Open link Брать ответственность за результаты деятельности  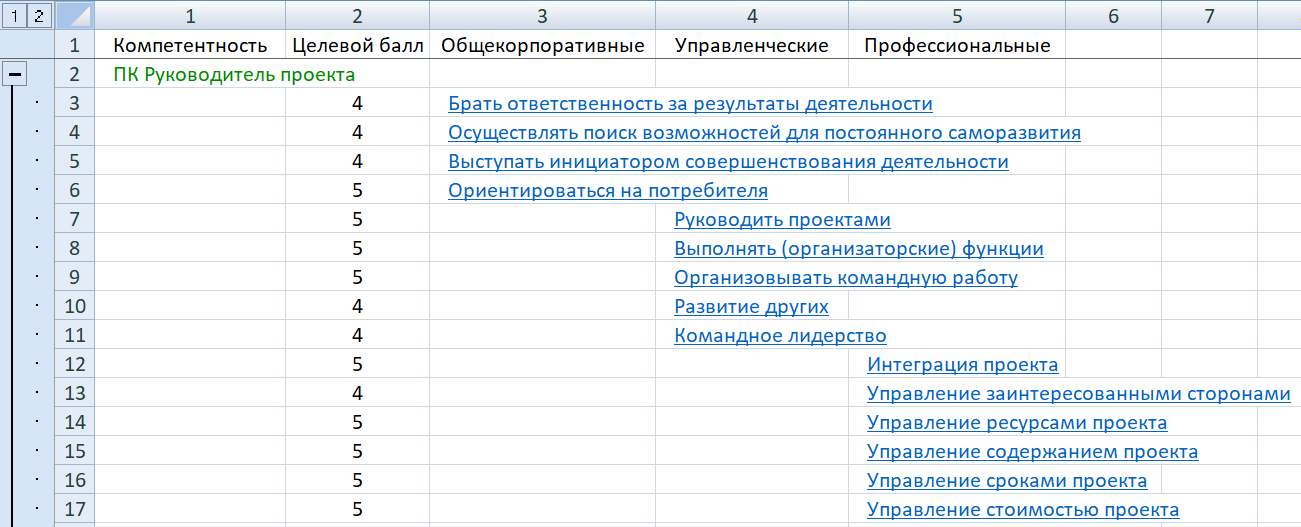(690, 104)
